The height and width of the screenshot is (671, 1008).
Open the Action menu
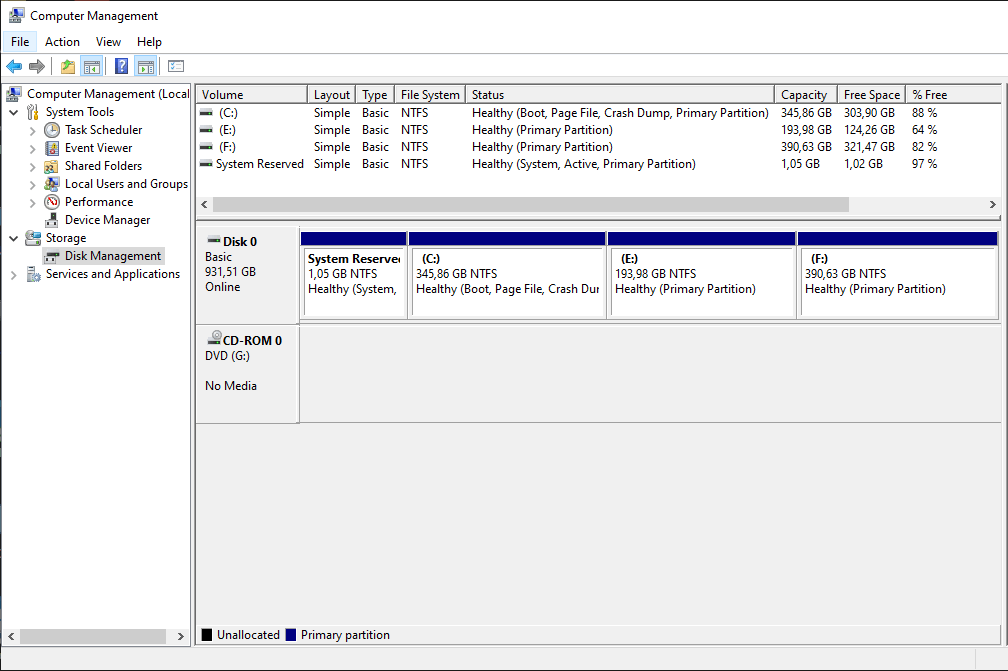click(62, 42)
